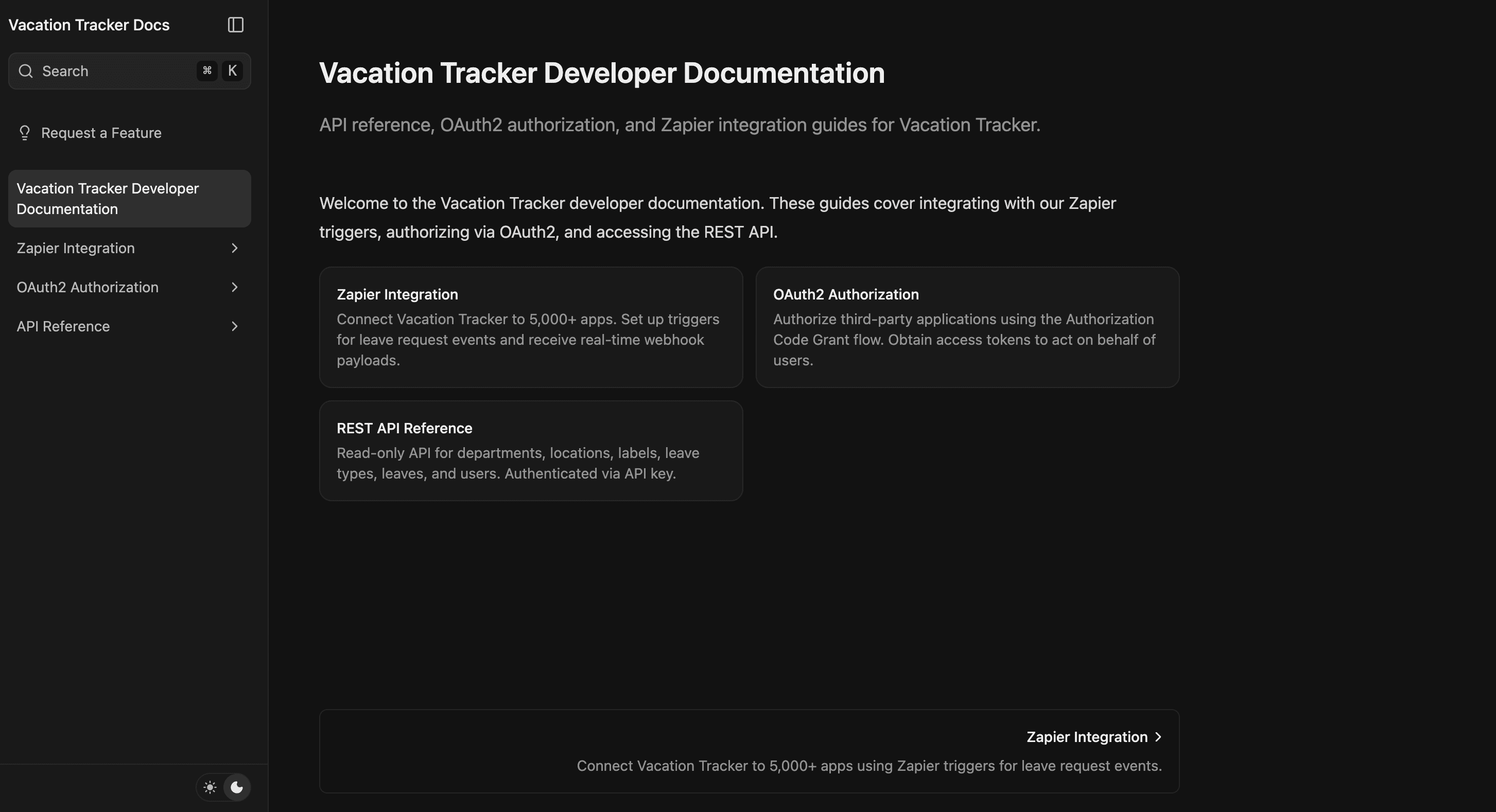Click the lightbulb icon beside Request a Feature
1496x812 pixels.
[x=24, y=133]
